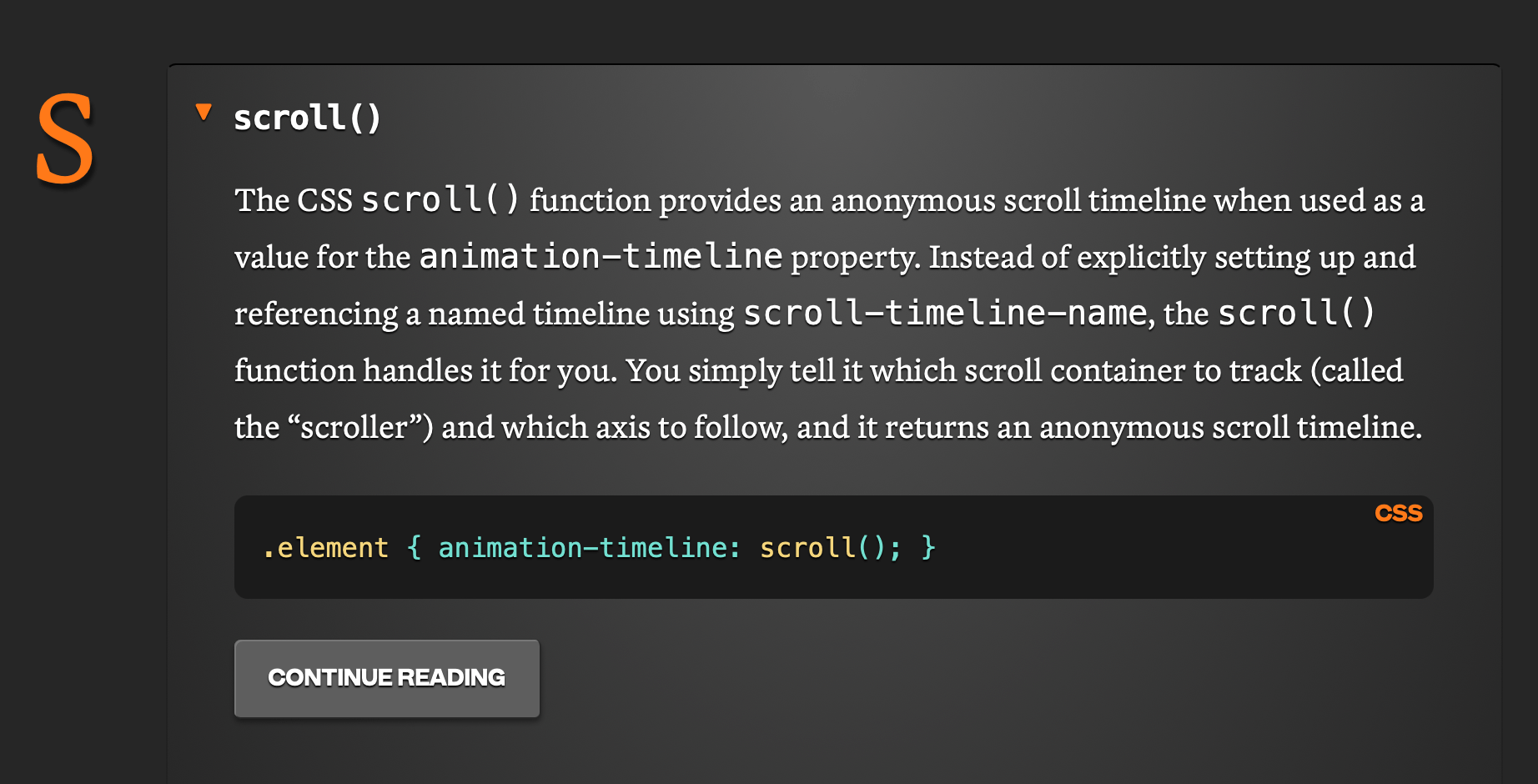Click the word "referencing" in the paragraph

tap(316, 314)
